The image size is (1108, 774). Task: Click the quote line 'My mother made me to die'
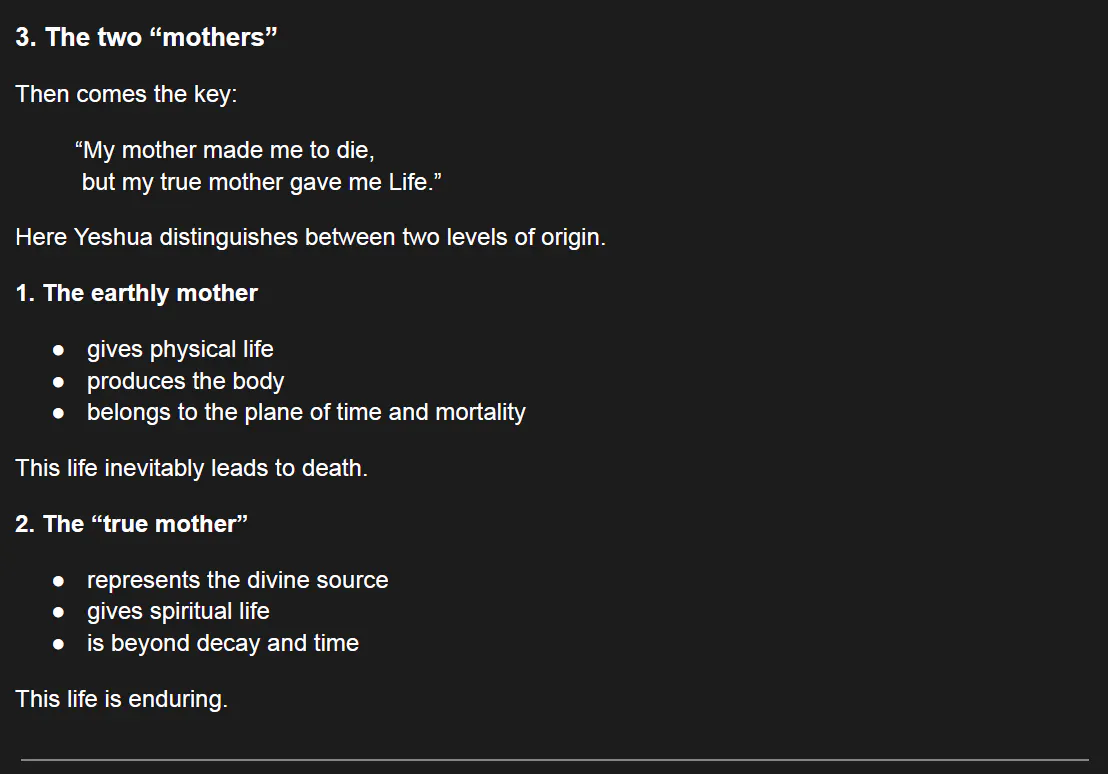coord(225,150)
